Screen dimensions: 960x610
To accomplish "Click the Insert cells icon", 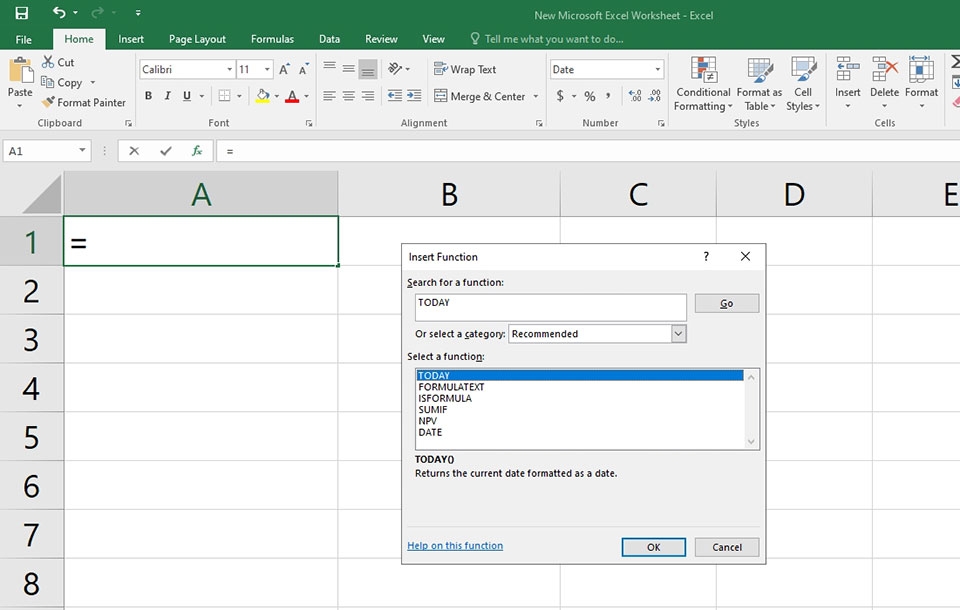I will coord(847,69).
